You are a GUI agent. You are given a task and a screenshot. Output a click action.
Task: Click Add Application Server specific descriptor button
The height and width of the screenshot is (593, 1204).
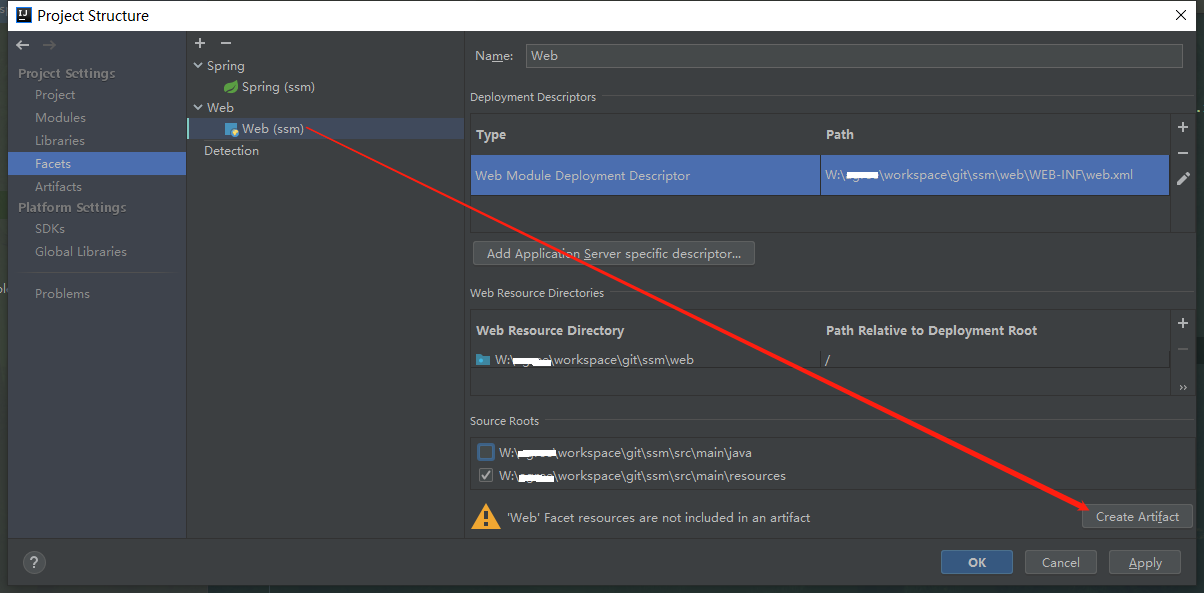(614, 254)
